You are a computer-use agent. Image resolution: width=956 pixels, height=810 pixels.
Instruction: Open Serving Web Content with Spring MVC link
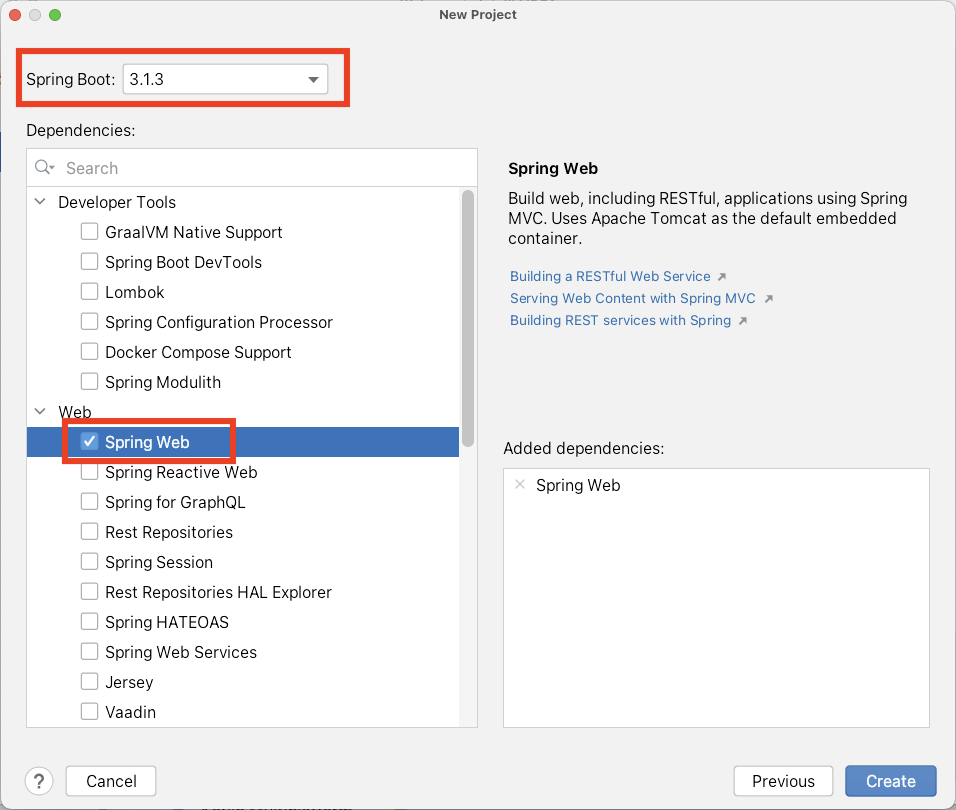(x=632, y=298)
